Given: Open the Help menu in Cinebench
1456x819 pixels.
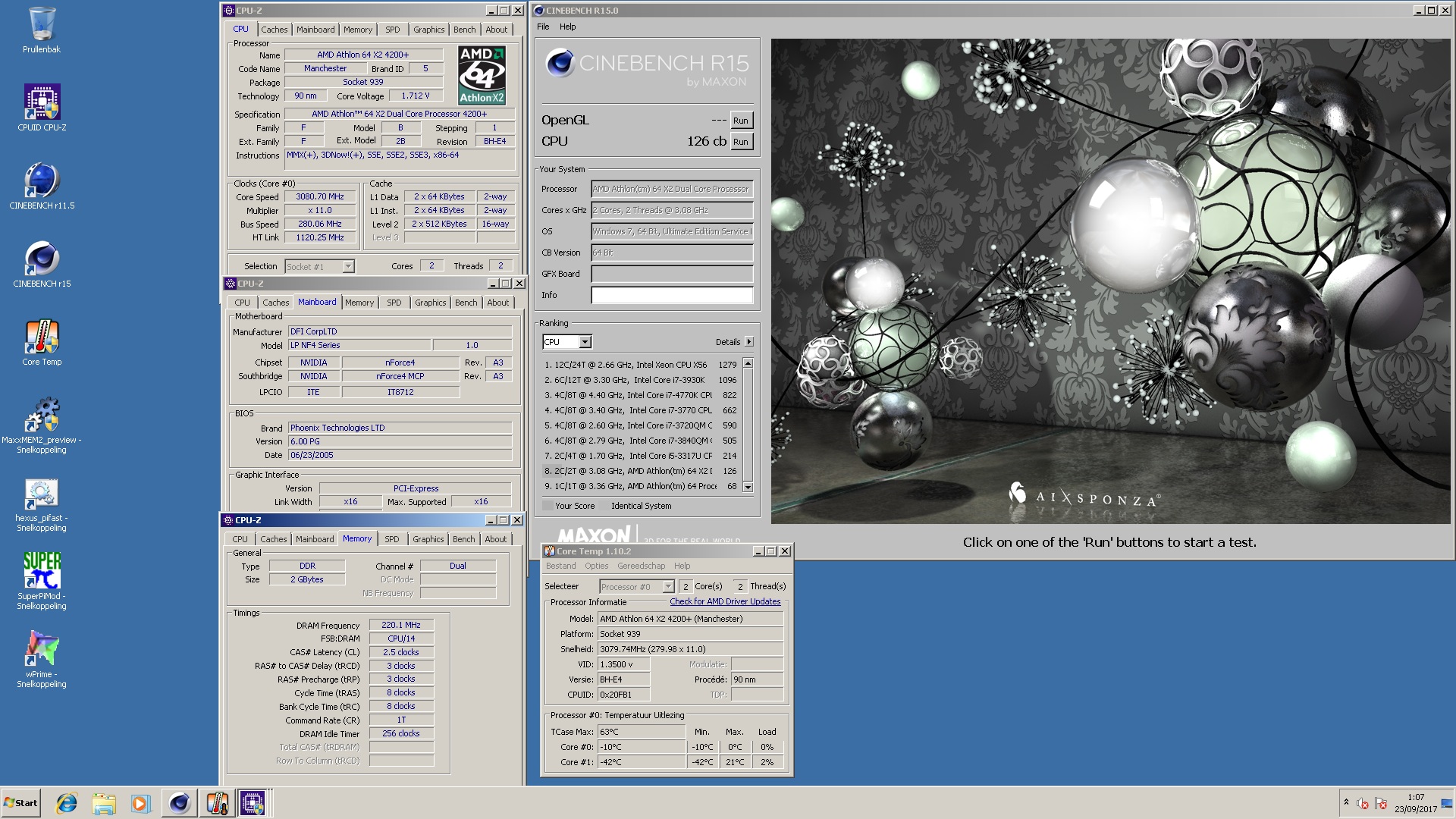Looking at the screenshot, I should (x=568, y=27).
